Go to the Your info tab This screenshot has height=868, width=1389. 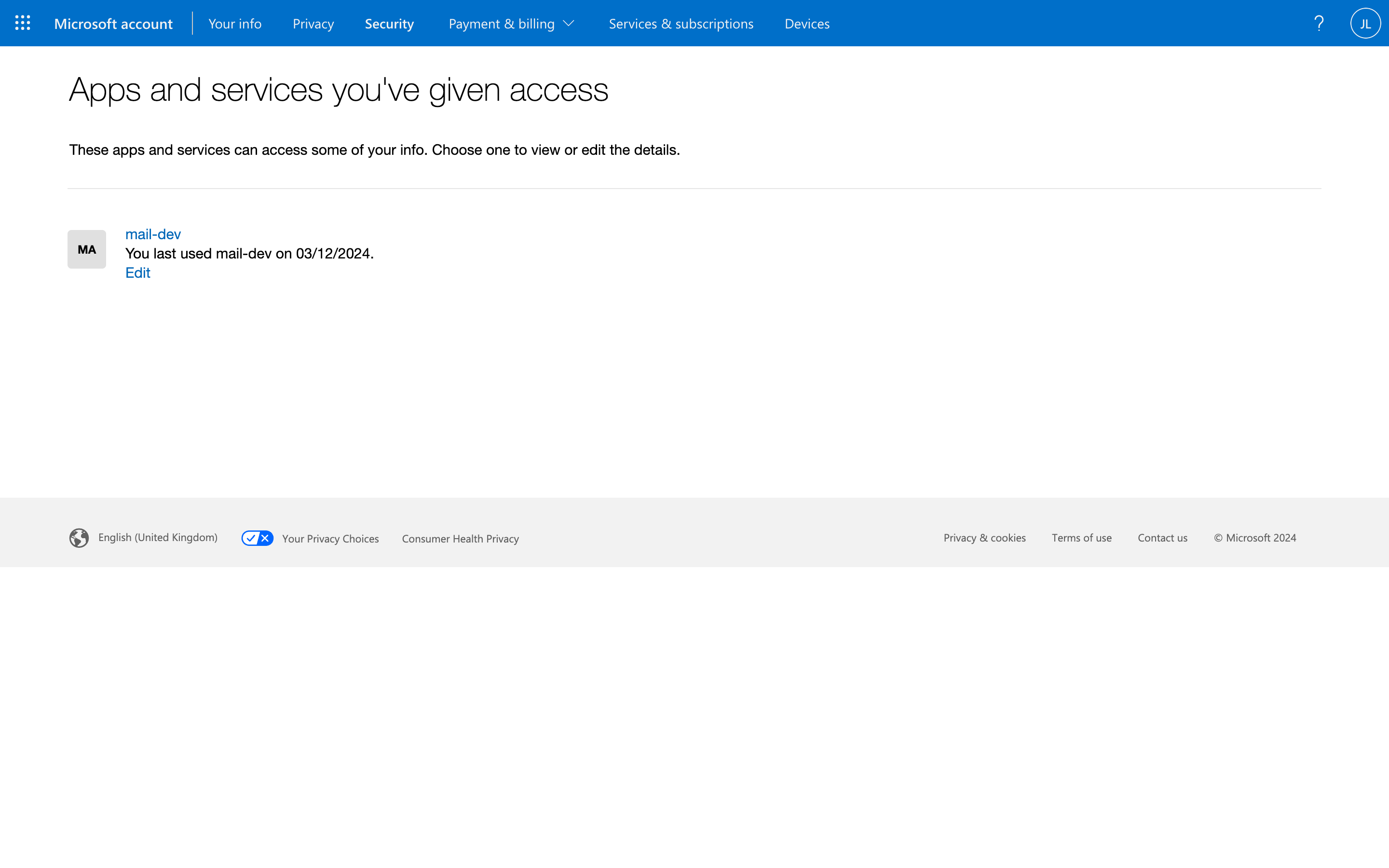tap(235, 24)
